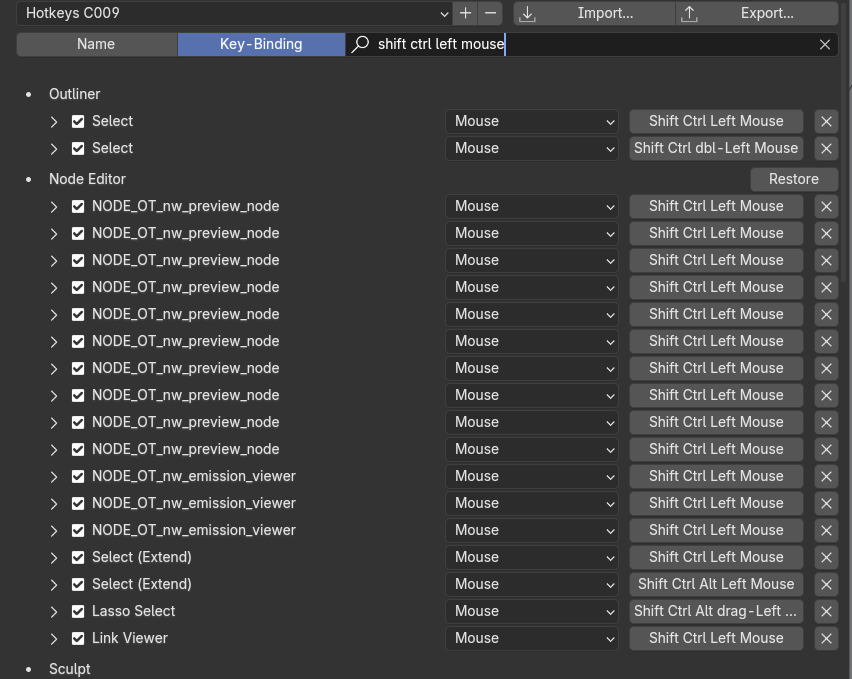Open the Hotkeys C009 preset dropdown
The image size is (852, 679).
234,13
